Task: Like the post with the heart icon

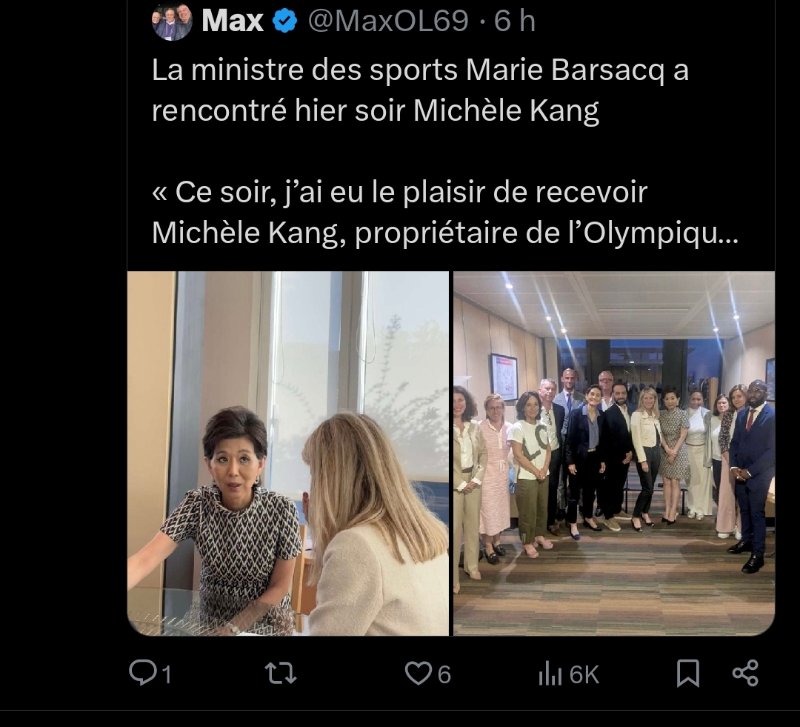Action: coord(417,674)
